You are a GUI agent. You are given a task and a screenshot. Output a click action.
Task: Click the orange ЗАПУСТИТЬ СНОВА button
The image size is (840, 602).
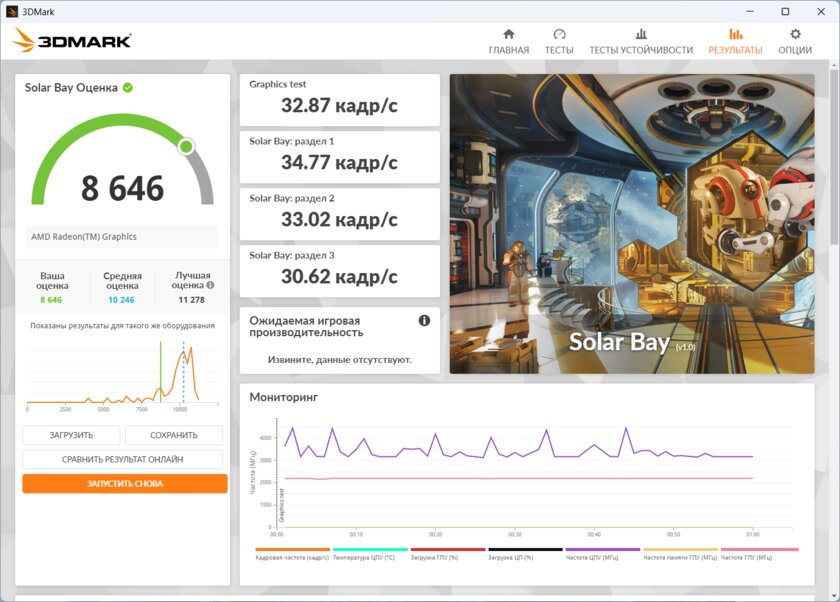point(125,484)
